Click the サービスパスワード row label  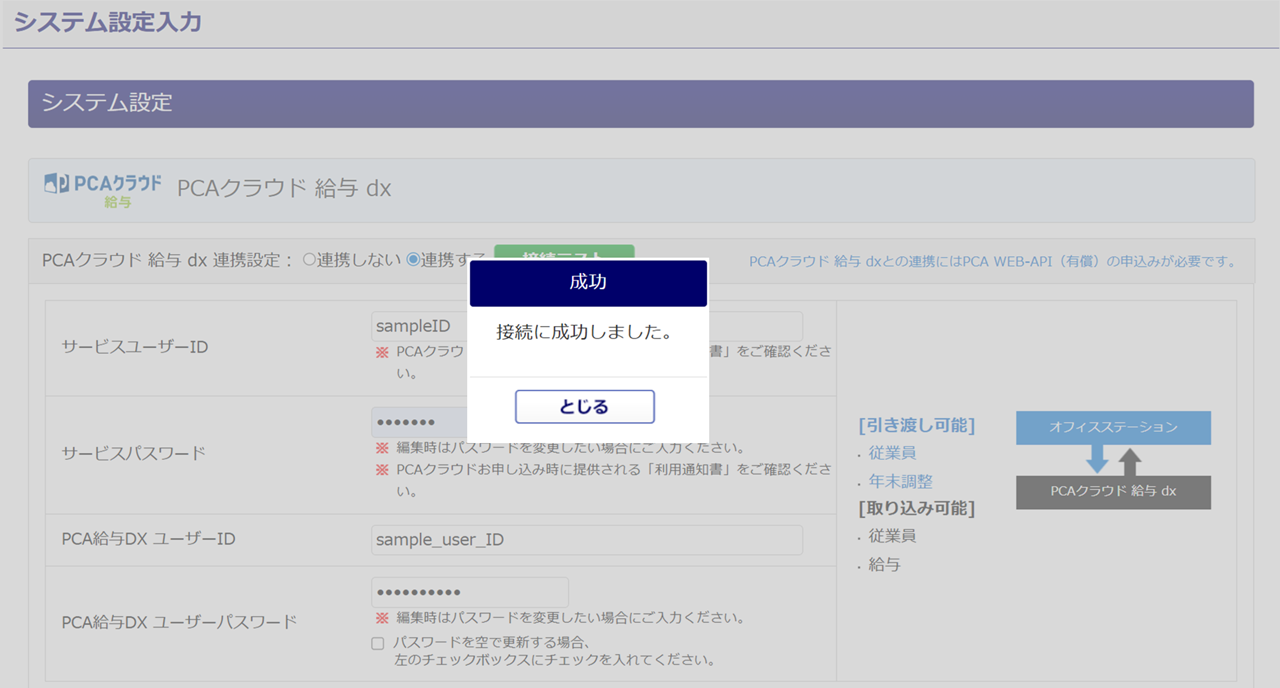[133, 453]
